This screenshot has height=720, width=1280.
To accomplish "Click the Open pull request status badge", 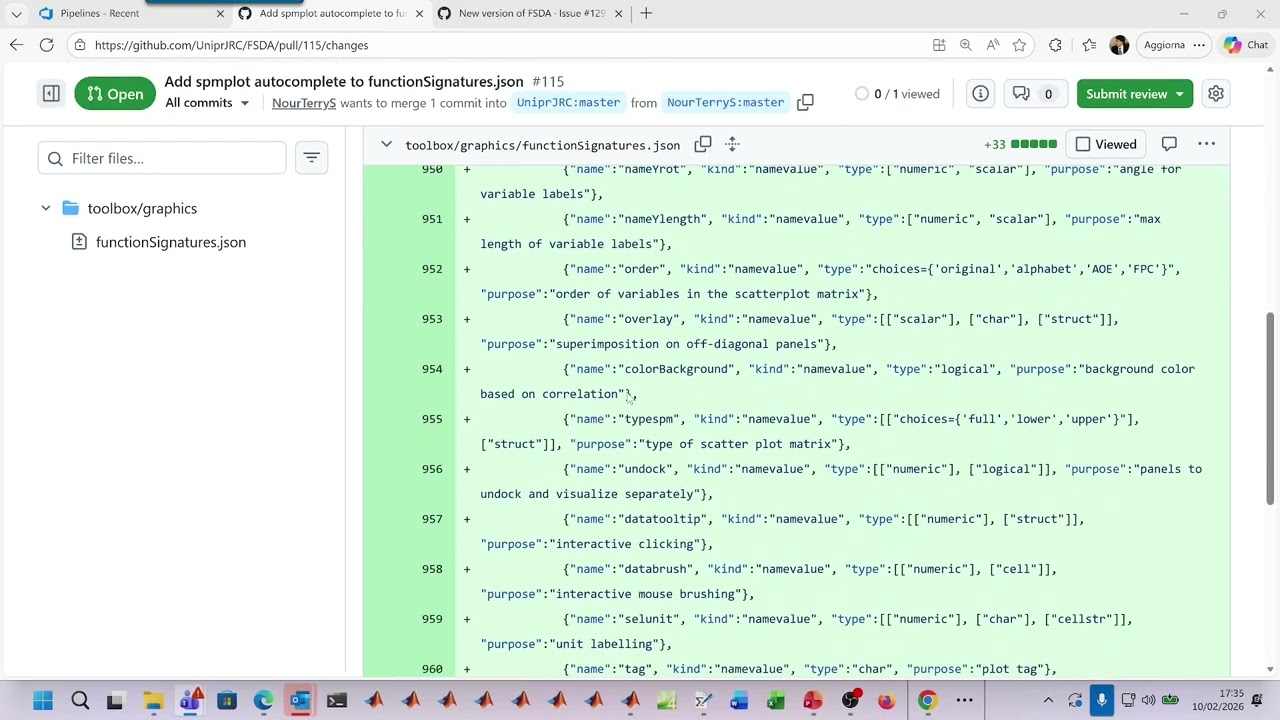I will (x=114, y=94).
